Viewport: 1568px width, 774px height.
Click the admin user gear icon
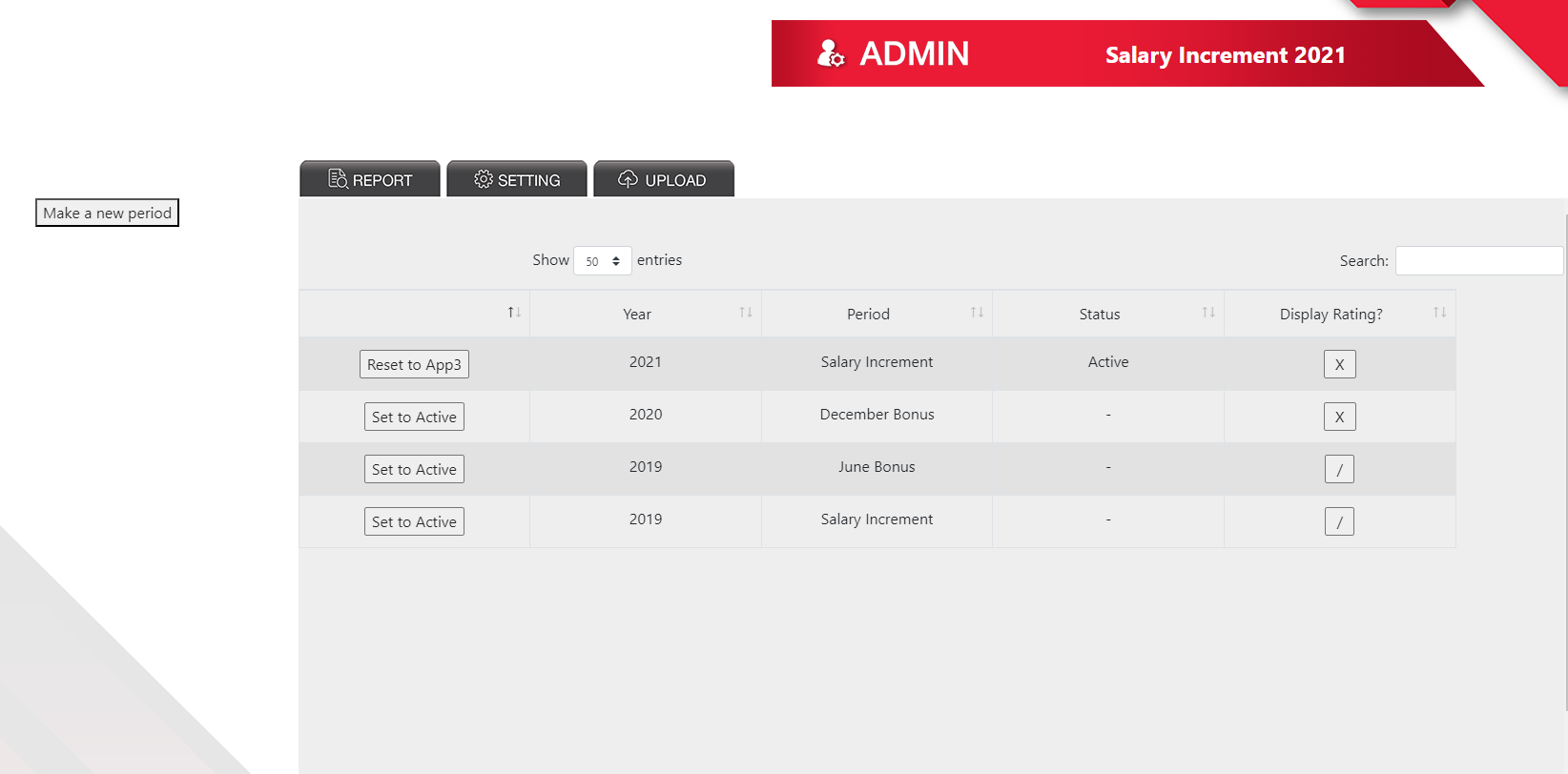831,53
